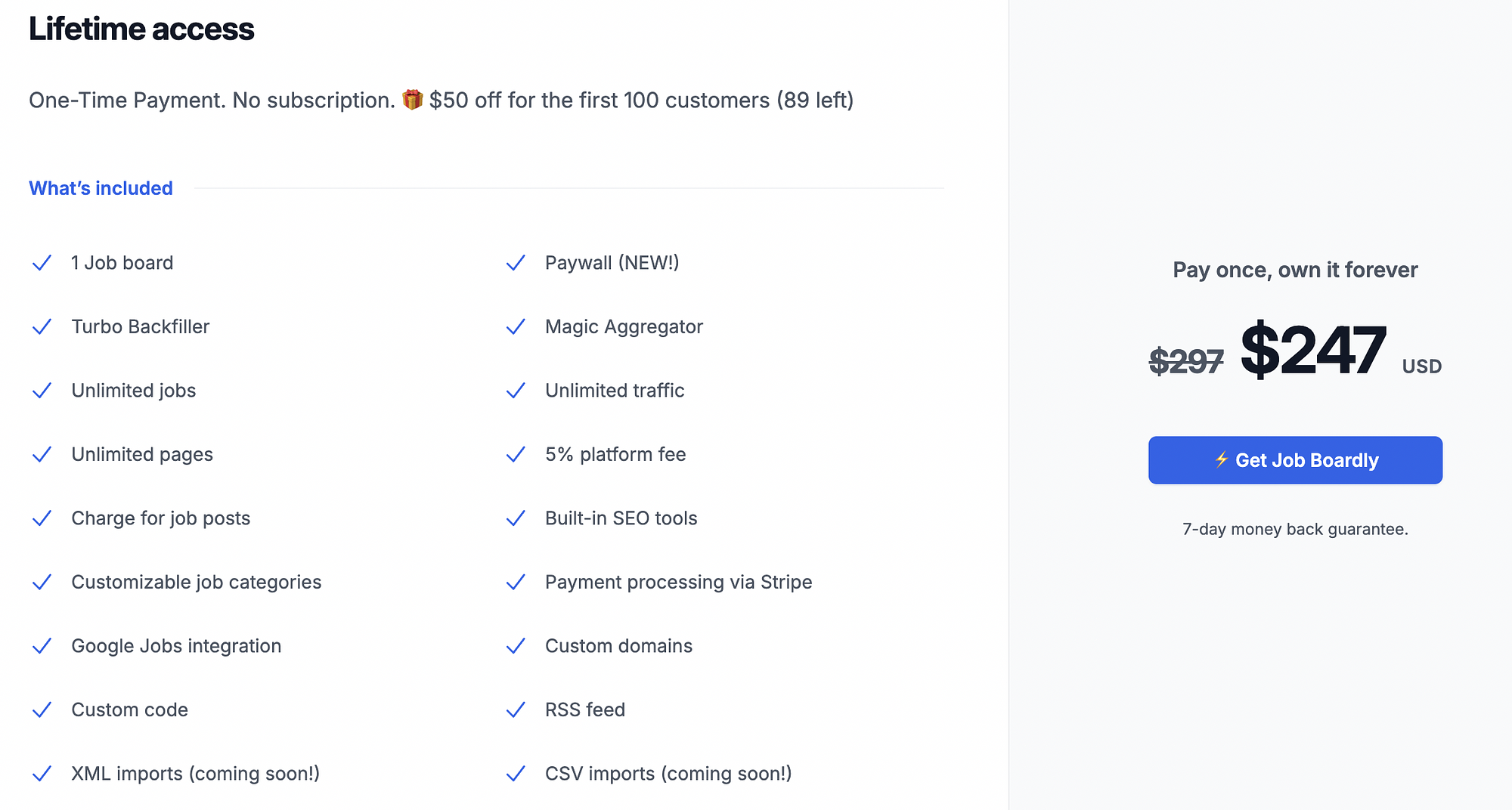
Task: Click the crossed-out $297 price
Action: (1185, 361)
